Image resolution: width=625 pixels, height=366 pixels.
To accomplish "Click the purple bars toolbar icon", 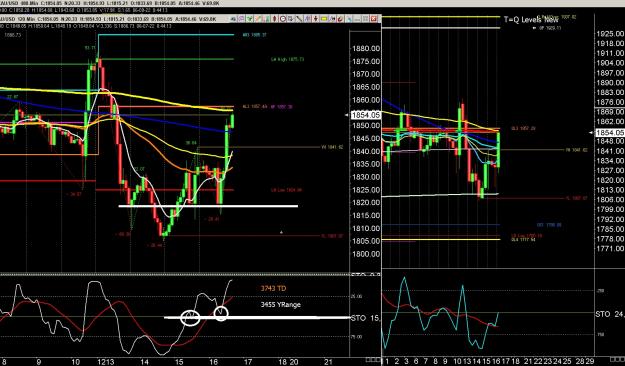I will pos(307,19).
